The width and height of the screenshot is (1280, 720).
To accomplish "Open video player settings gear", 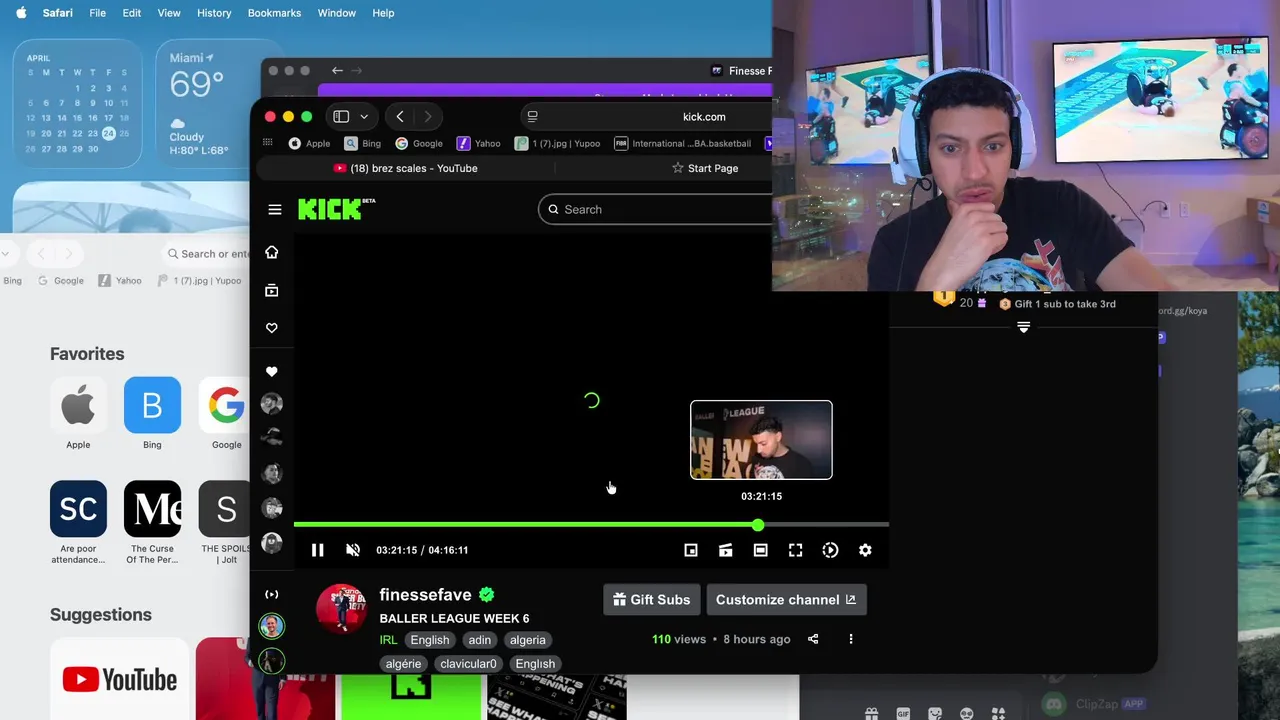I will [x=866, y=550].
